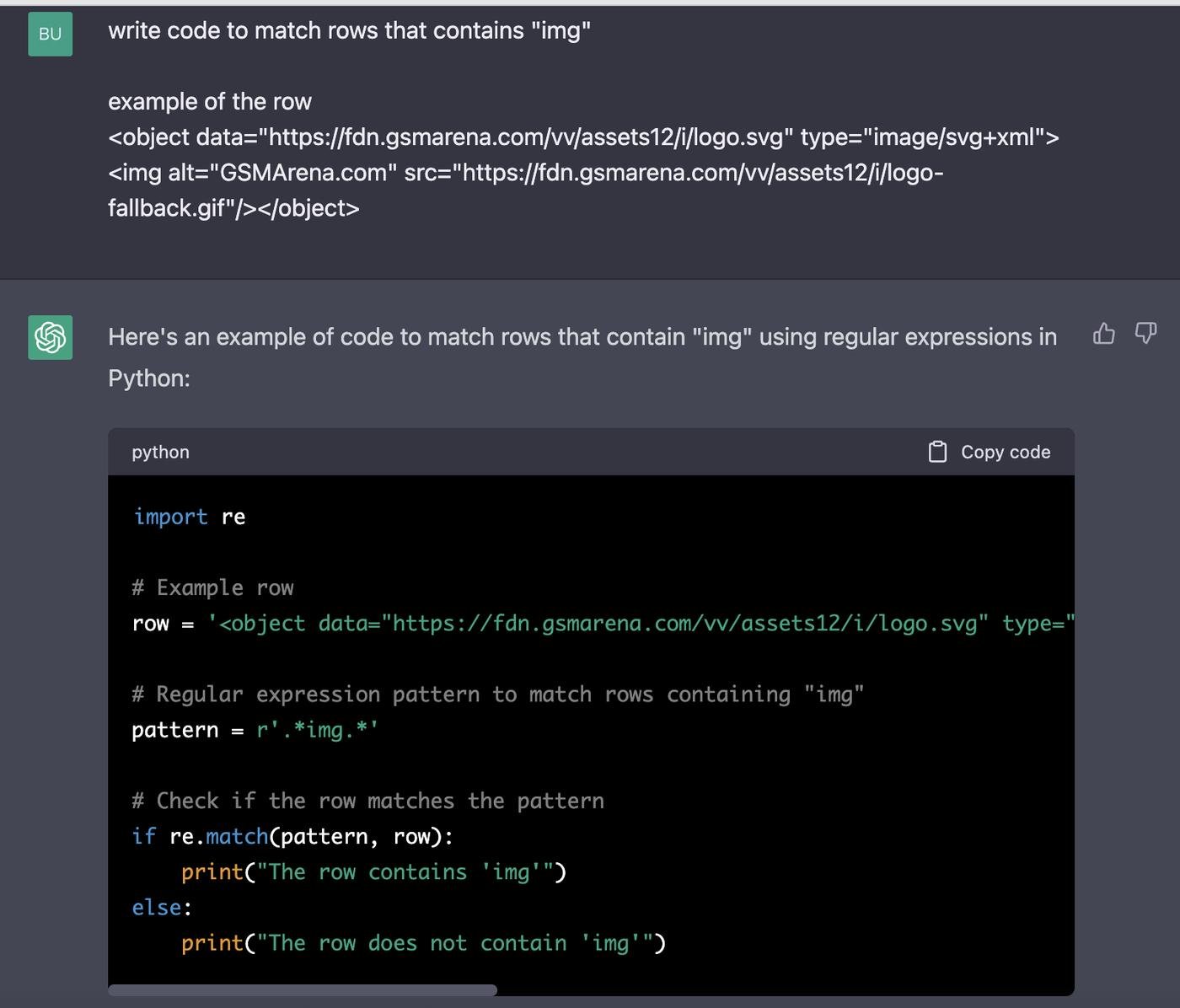1180x1008 pixels.
Task: Click the pattern string r'.*img.*'
Action: (x=317, y=730)
